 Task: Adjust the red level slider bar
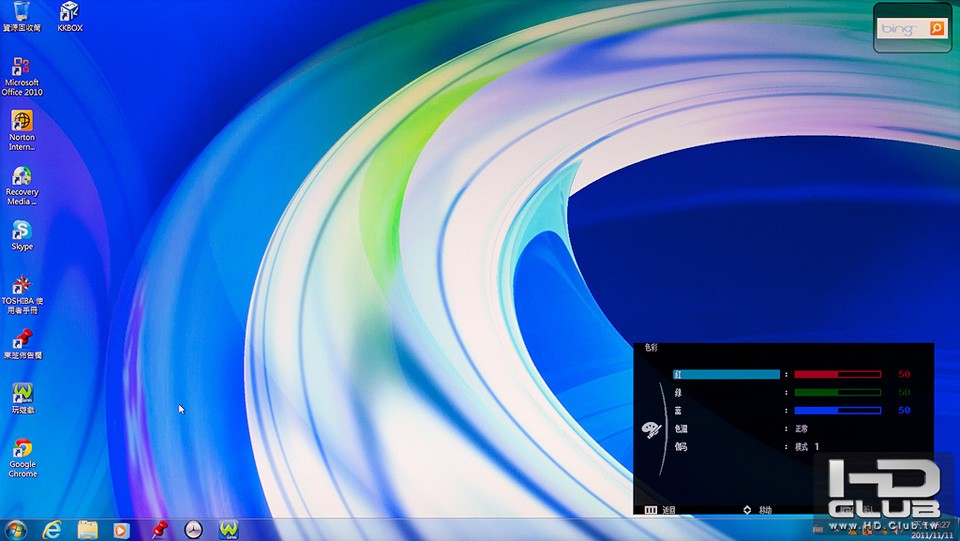pyautogui.click(x=838, y=374)
